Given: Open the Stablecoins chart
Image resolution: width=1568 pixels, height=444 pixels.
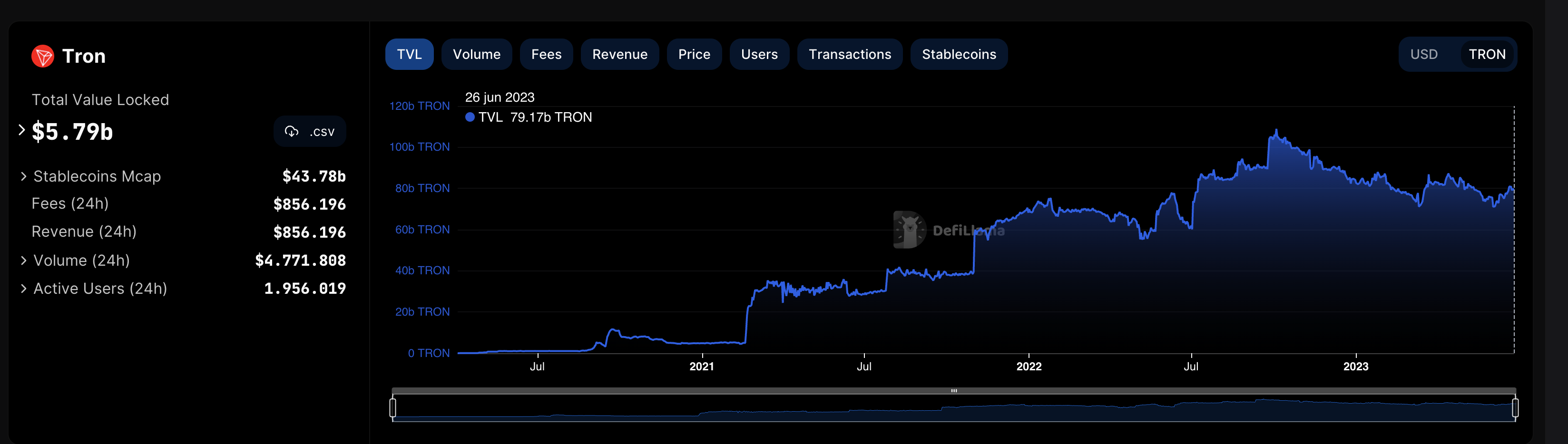Looking at the screenshot, I should pyautogui.click(x=959, y=54).
